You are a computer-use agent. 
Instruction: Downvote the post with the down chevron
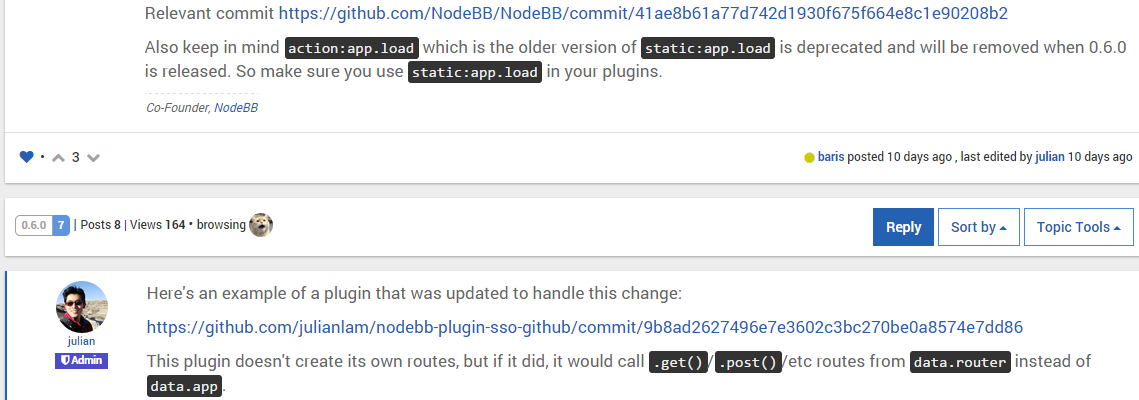[x=93, y=157]
